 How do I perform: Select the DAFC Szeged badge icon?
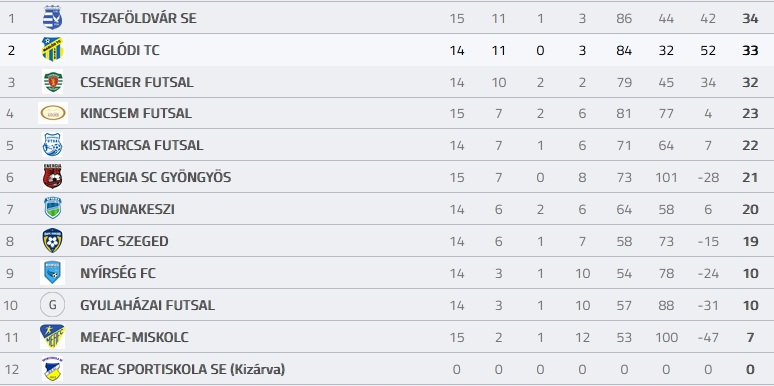point(52,241)
